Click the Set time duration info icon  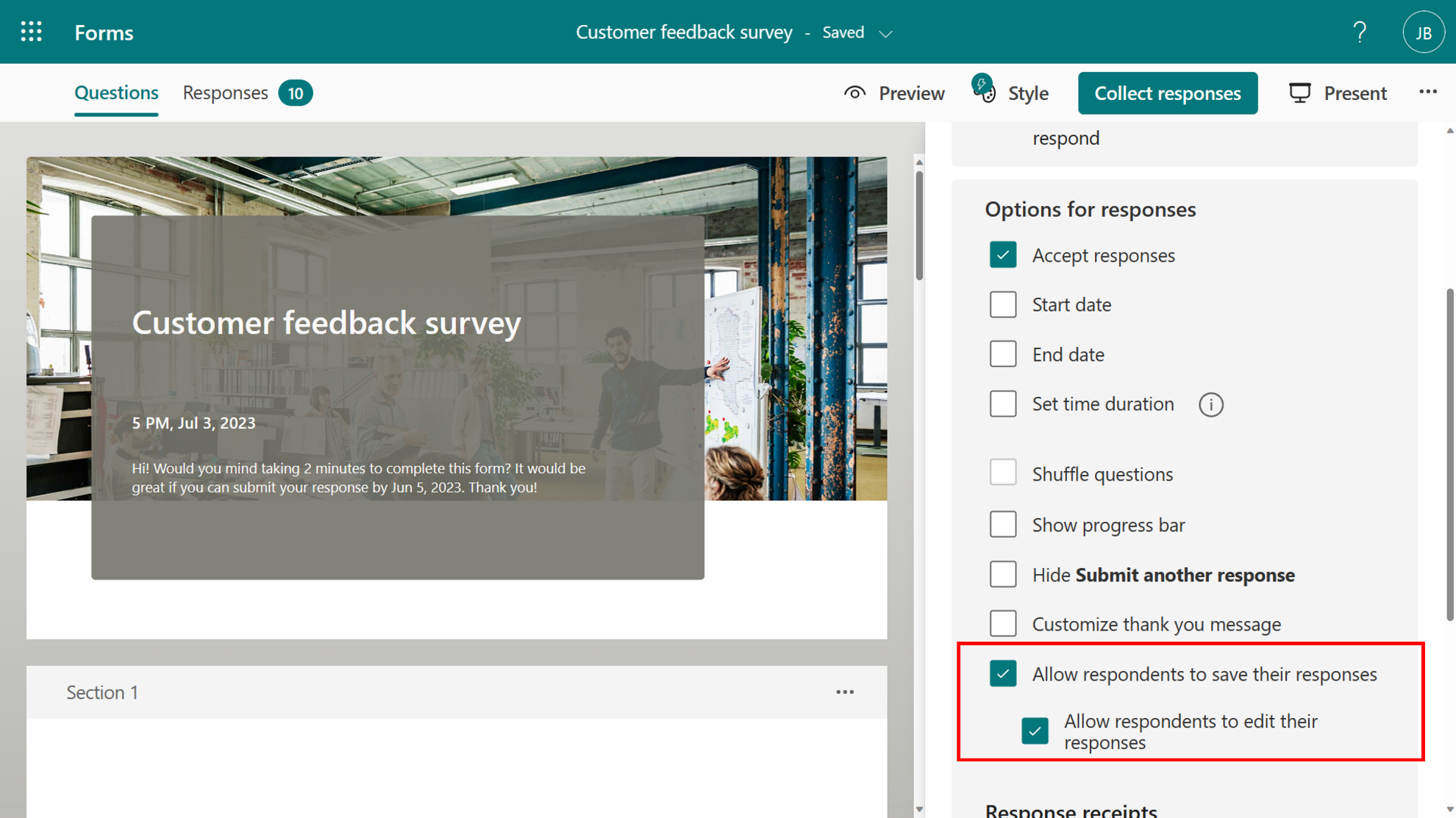[x=1210, y=404]
